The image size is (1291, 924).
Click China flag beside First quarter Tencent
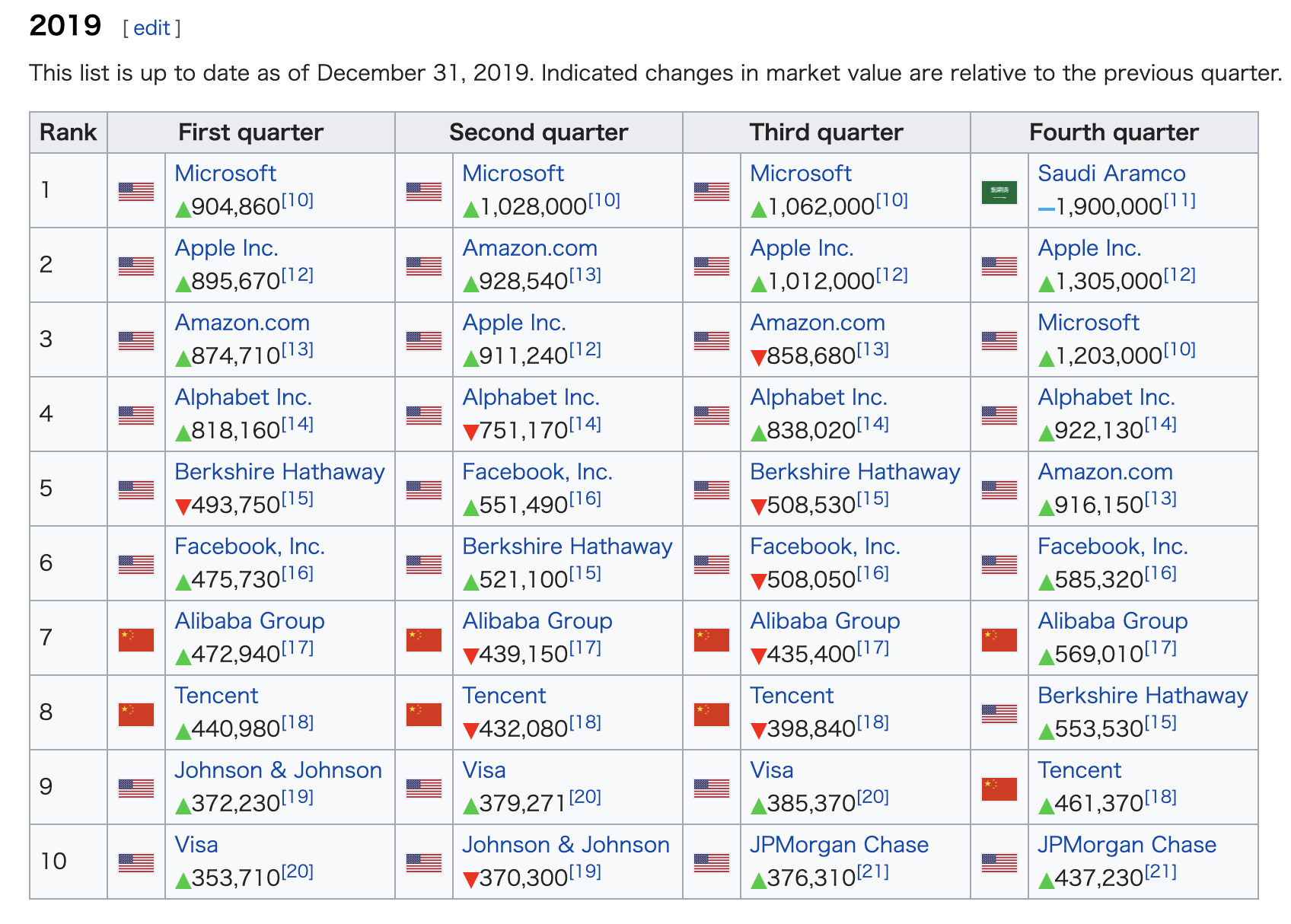(136, 715)
